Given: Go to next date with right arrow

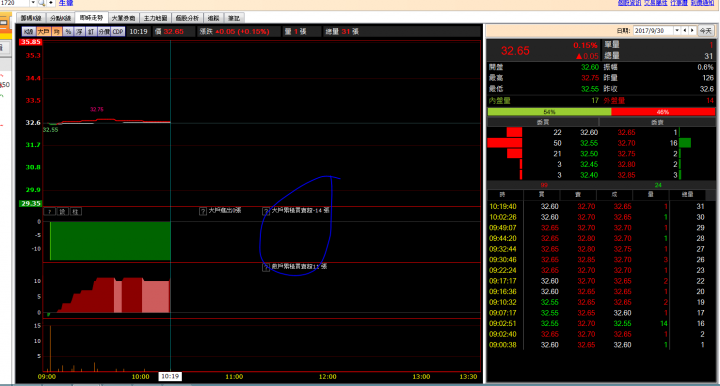Looking at the screenshot, I should coord(692,31).
